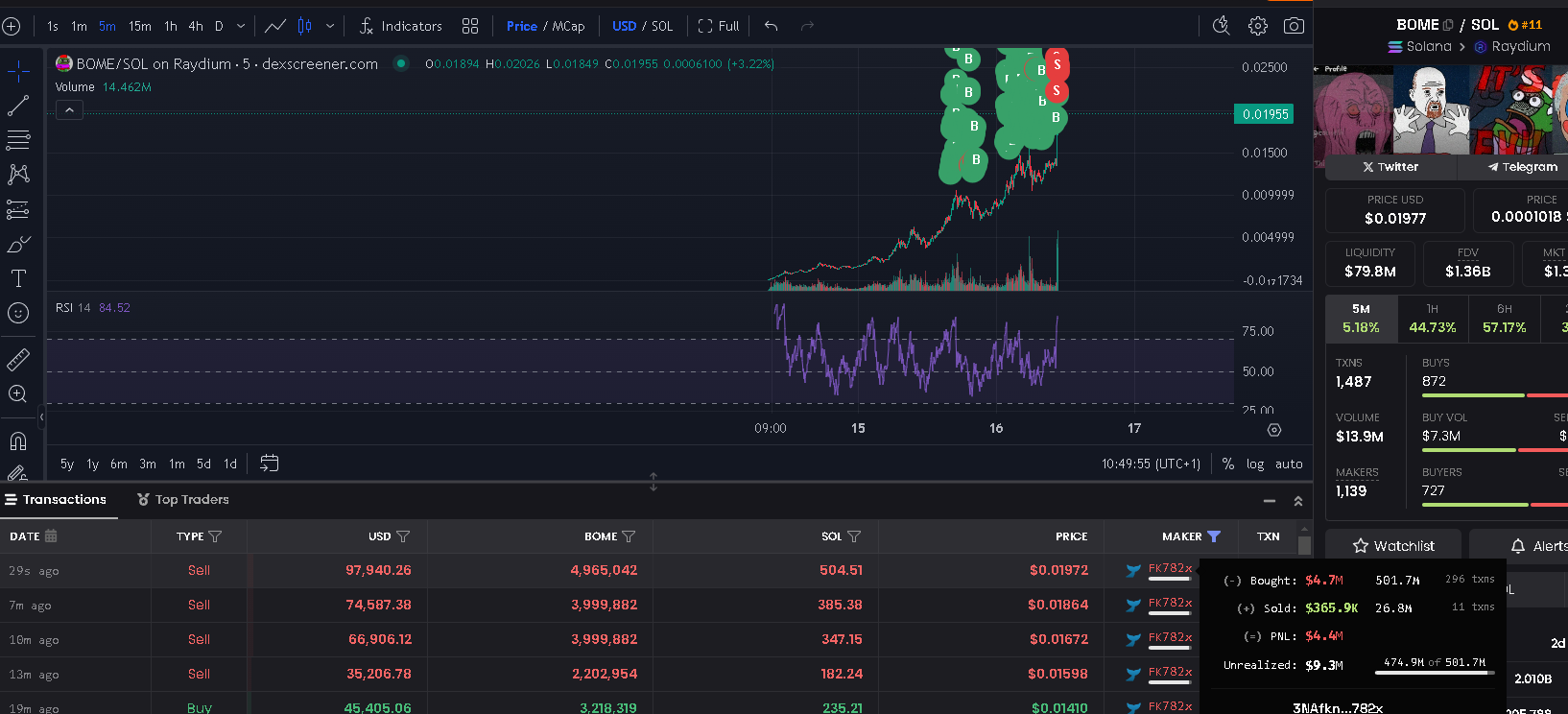Image resolution: width=1568 pixels, height=714 pixels.
Task: Switch to the Top Traders tab
Action: coord(183,499)
